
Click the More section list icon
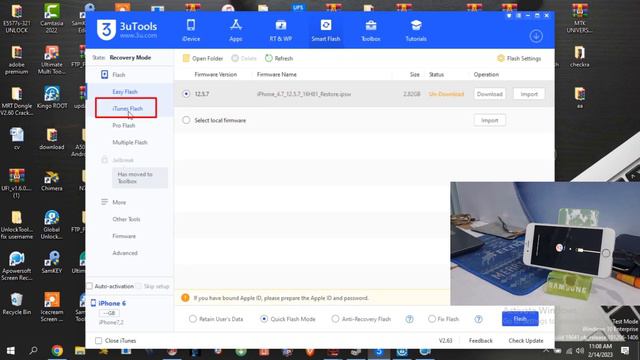click(104, 202)
